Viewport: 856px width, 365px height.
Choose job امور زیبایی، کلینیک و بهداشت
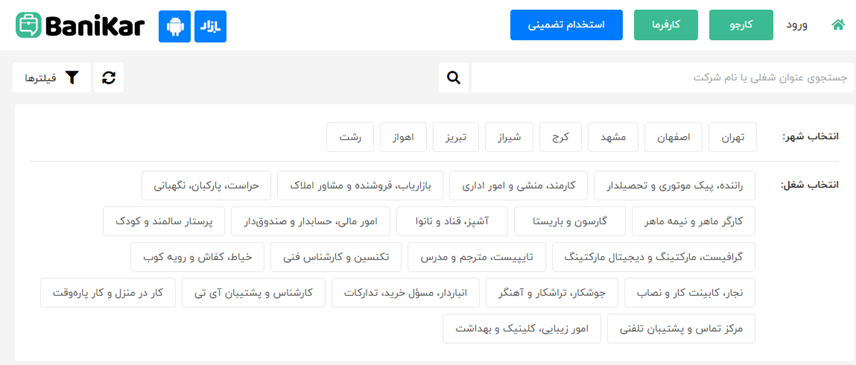click(x=522, y=328)
